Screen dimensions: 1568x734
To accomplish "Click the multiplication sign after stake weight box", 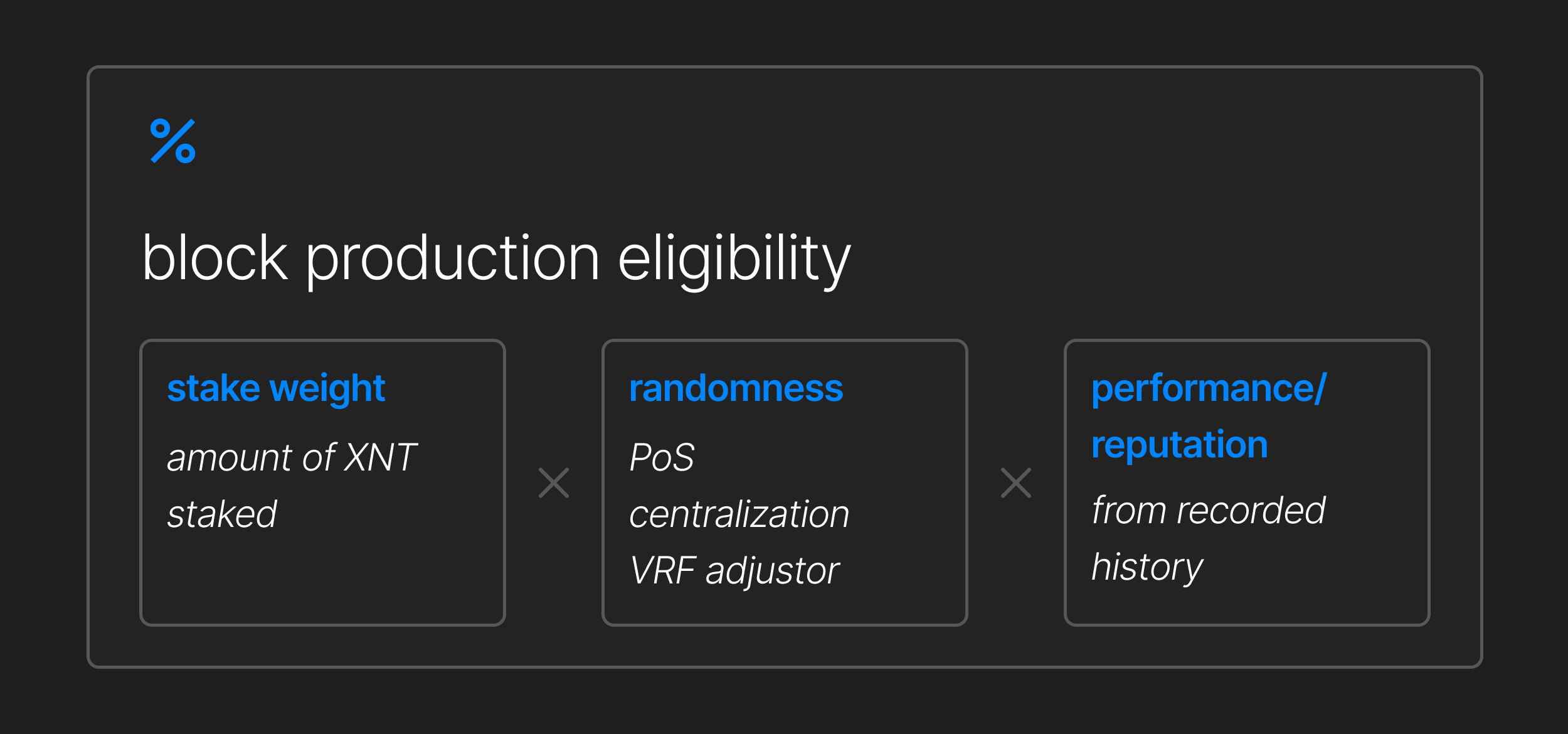I will (554, 483).
